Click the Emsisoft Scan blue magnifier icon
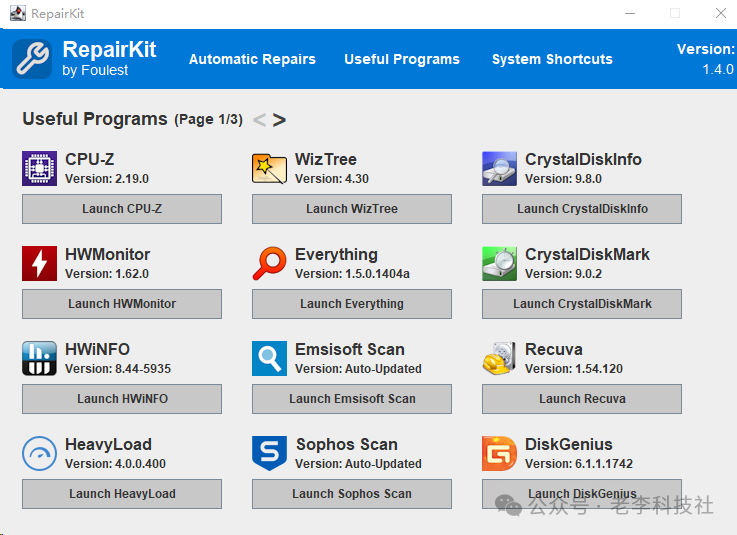The height and width of the screenshot is (535, 737). click(x=269, y=358)
